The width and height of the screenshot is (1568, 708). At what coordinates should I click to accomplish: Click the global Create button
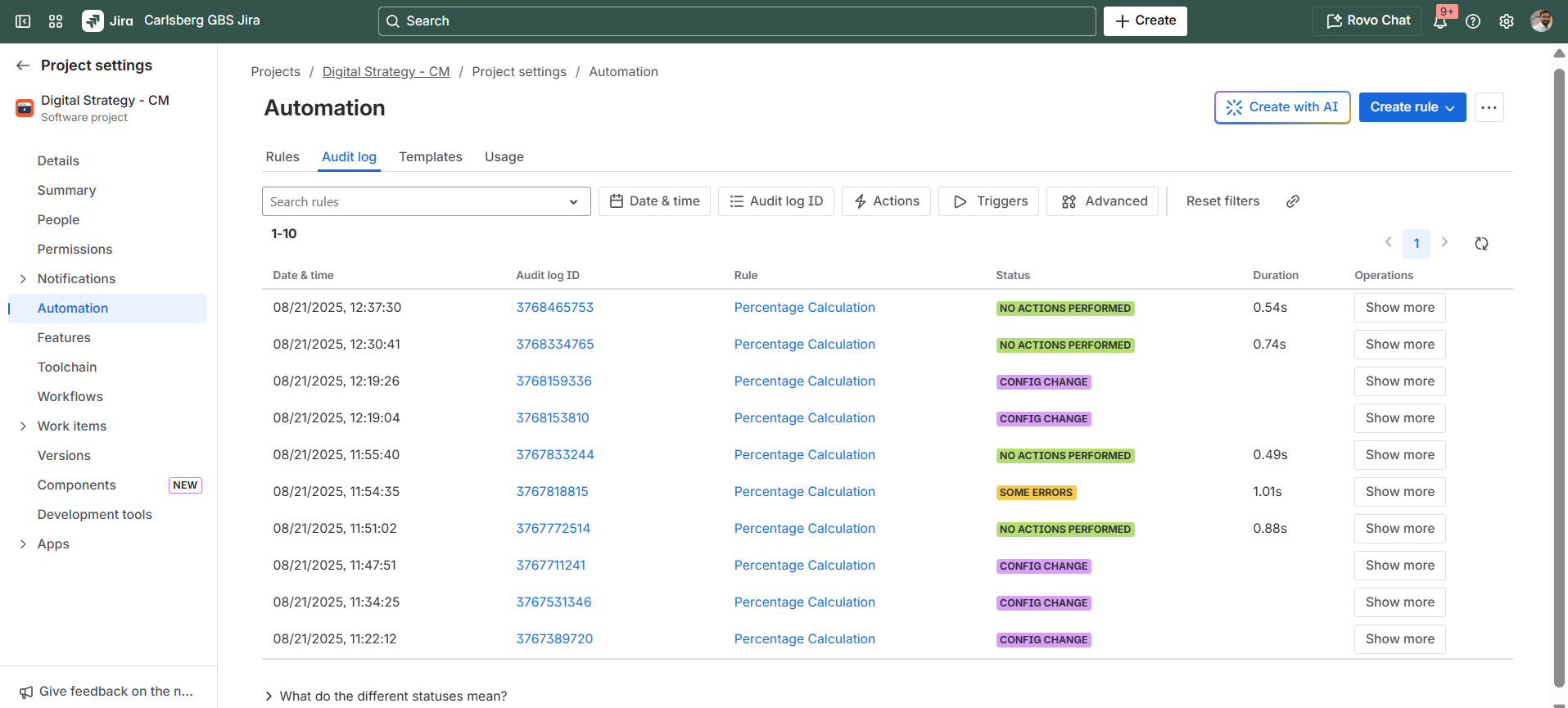(1145, 21)
